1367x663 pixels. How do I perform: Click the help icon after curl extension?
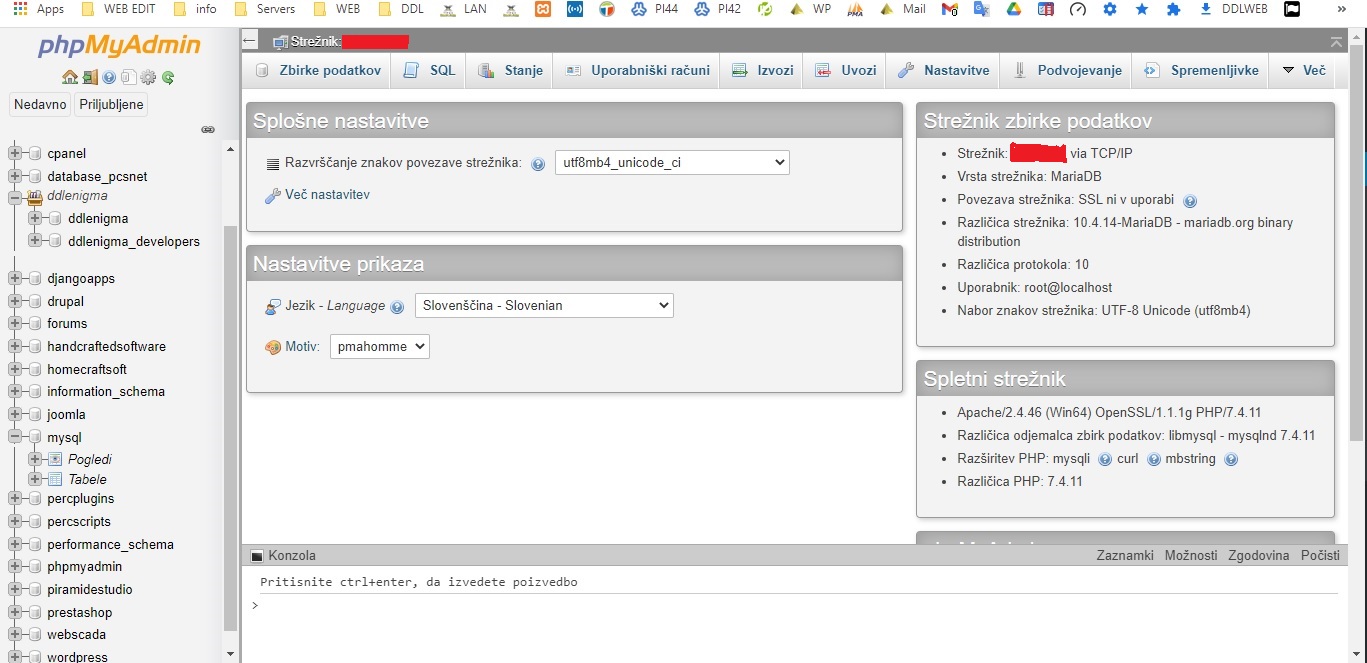(1154, 460)
